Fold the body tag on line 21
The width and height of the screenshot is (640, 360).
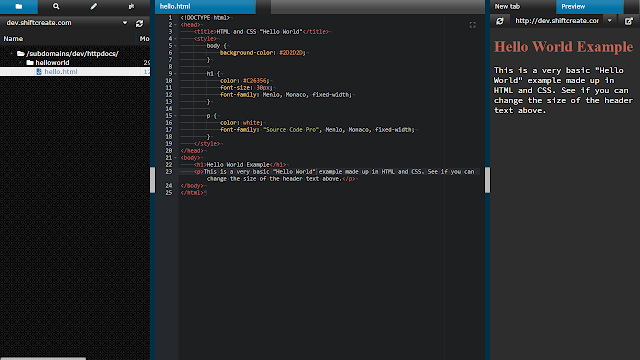[176, 158]
